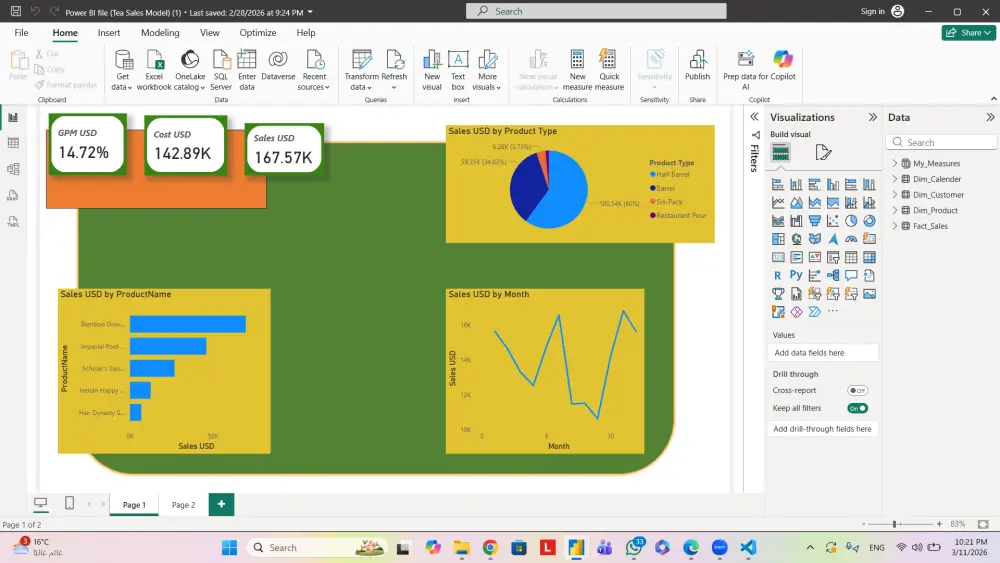This screenshot has height=563, width=1000.
Task: Connect to Dataverse source
Action: (278, 65)
